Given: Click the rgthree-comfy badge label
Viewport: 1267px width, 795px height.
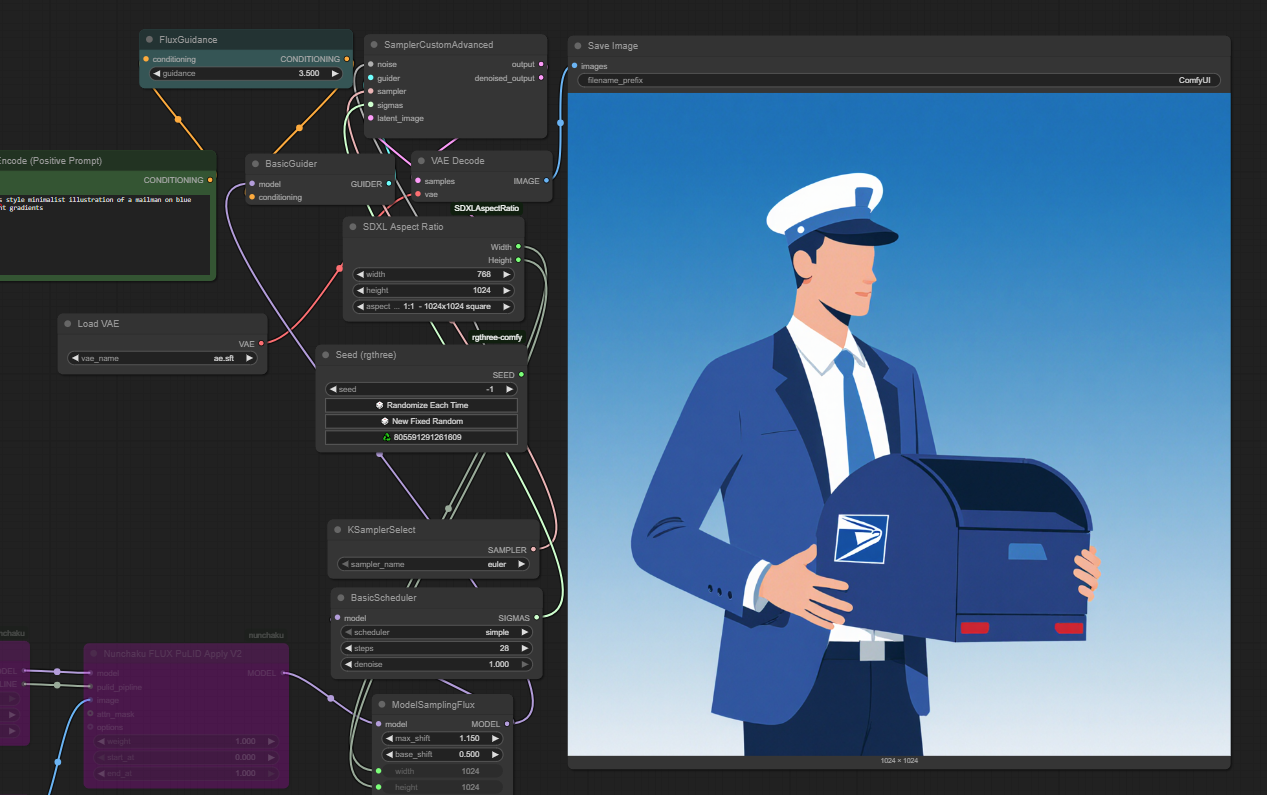Looking at the screenshot, I should pyautogui.click(x=497, y=337).
